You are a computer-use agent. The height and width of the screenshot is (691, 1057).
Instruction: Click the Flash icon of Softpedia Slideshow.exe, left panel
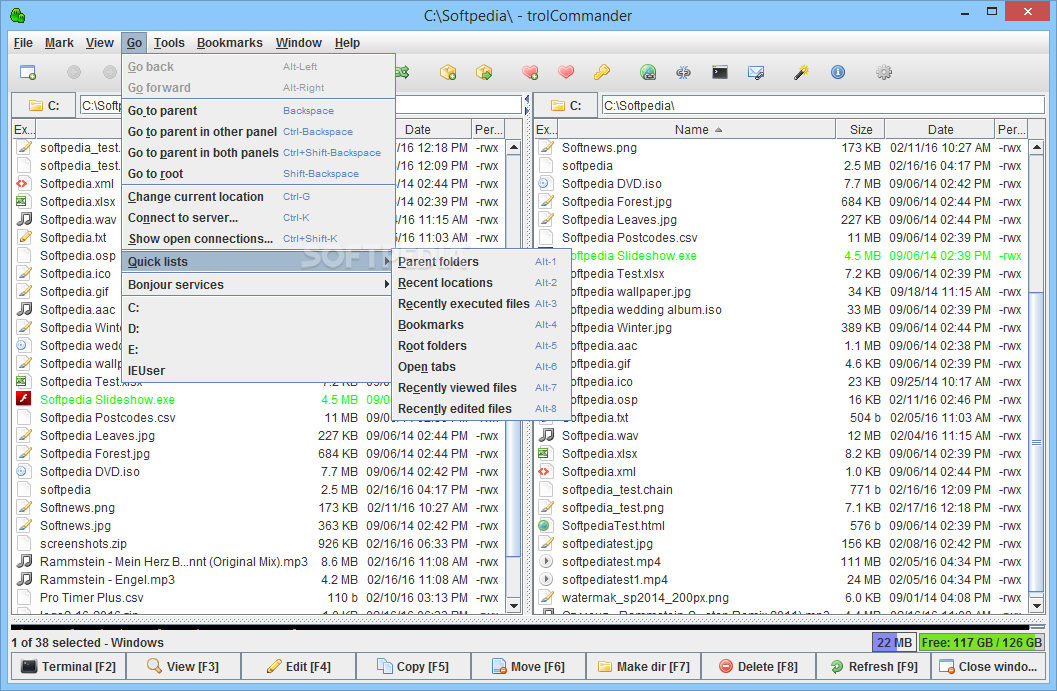point(24,399)
